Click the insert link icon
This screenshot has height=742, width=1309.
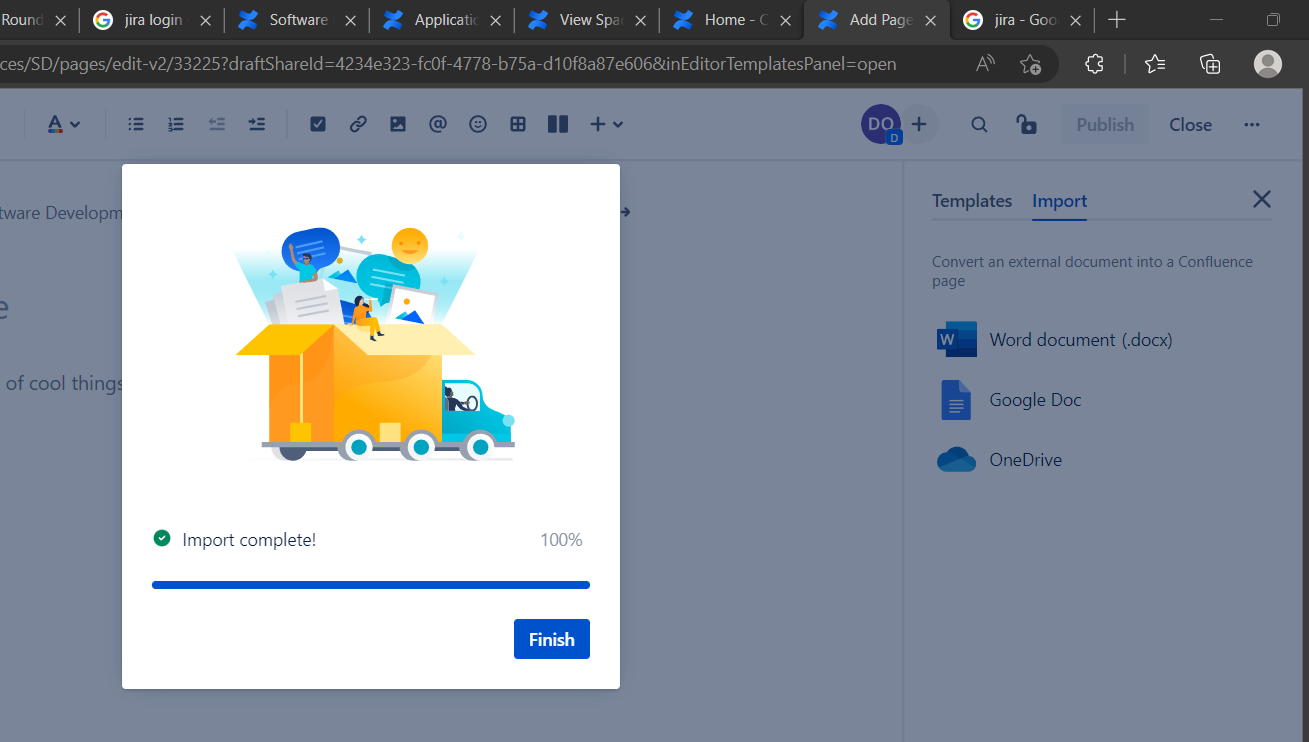point(358,124)
